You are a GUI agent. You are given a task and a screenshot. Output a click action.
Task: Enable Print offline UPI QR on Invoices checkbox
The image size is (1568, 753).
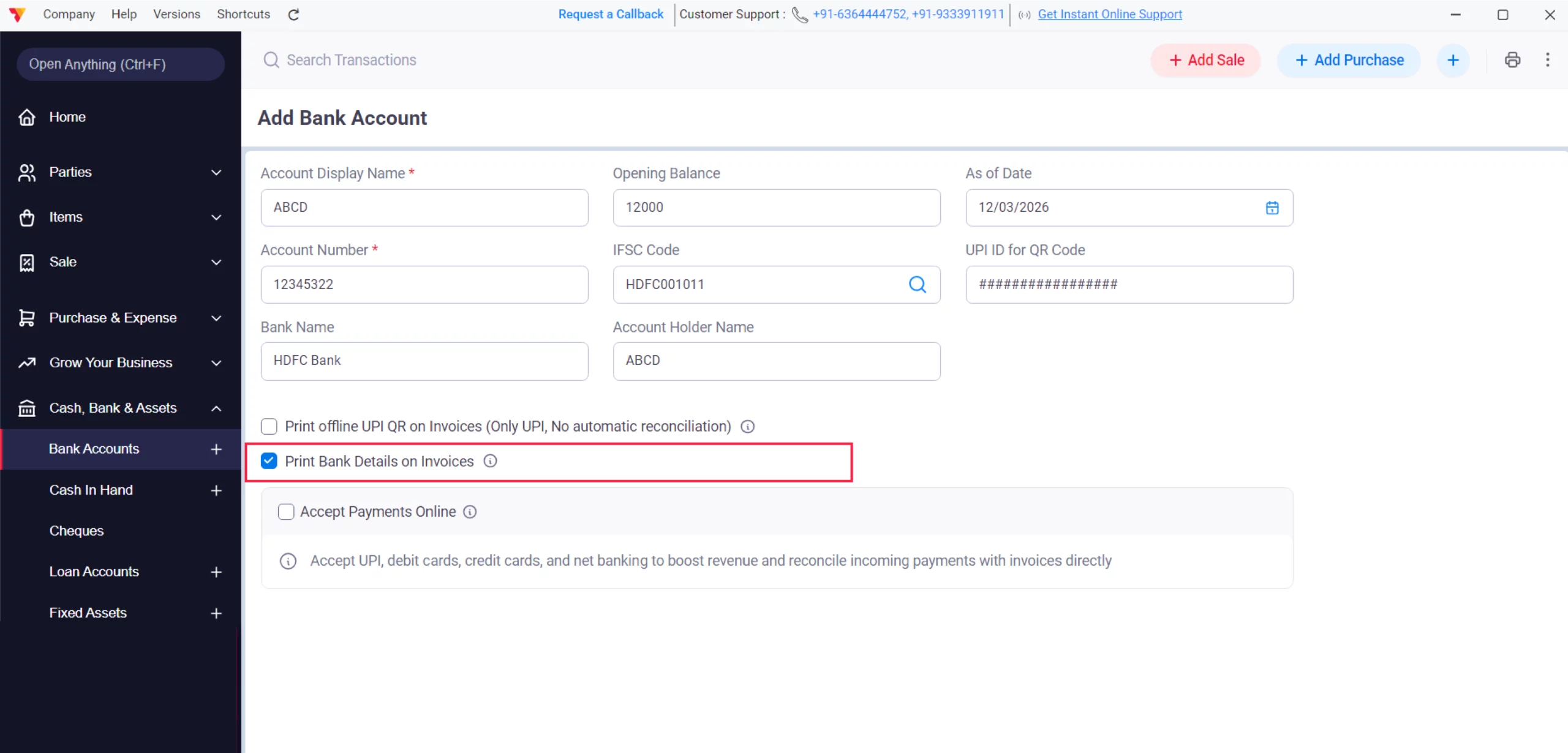[x=269, y=427]
